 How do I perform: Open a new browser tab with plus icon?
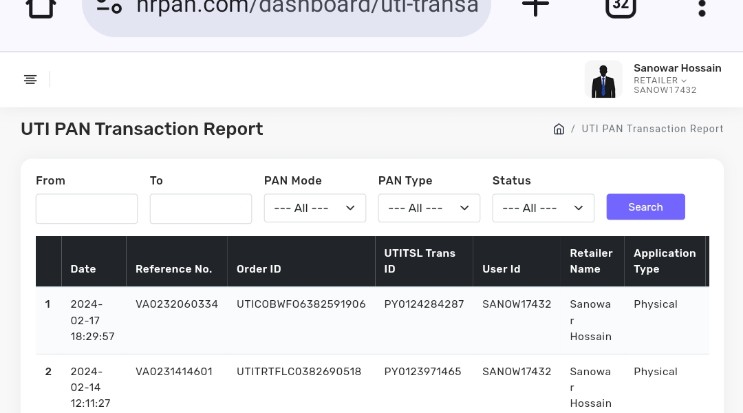coord(536,8)
